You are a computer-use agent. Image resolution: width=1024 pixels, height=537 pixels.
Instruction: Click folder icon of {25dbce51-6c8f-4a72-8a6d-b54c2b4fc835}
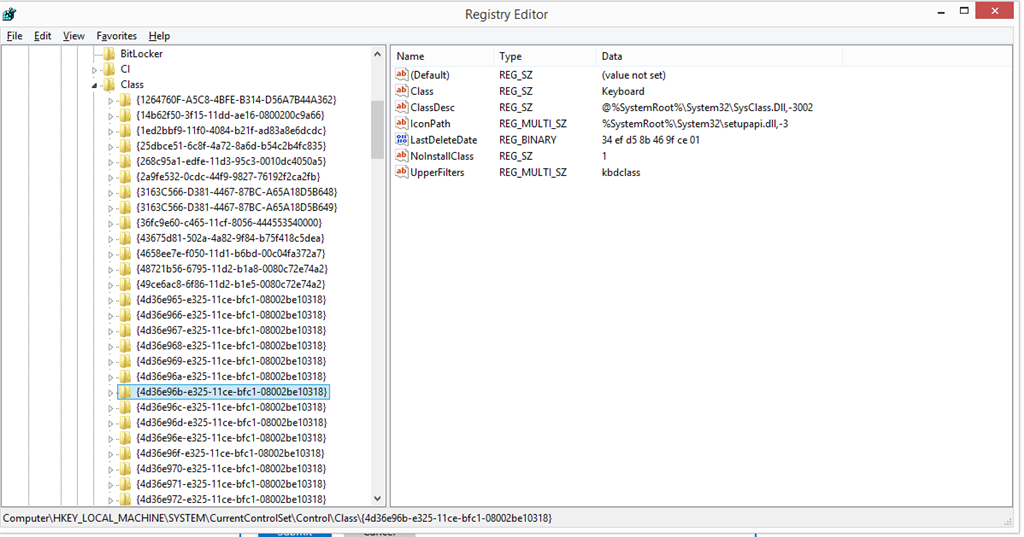pos(125,146)
